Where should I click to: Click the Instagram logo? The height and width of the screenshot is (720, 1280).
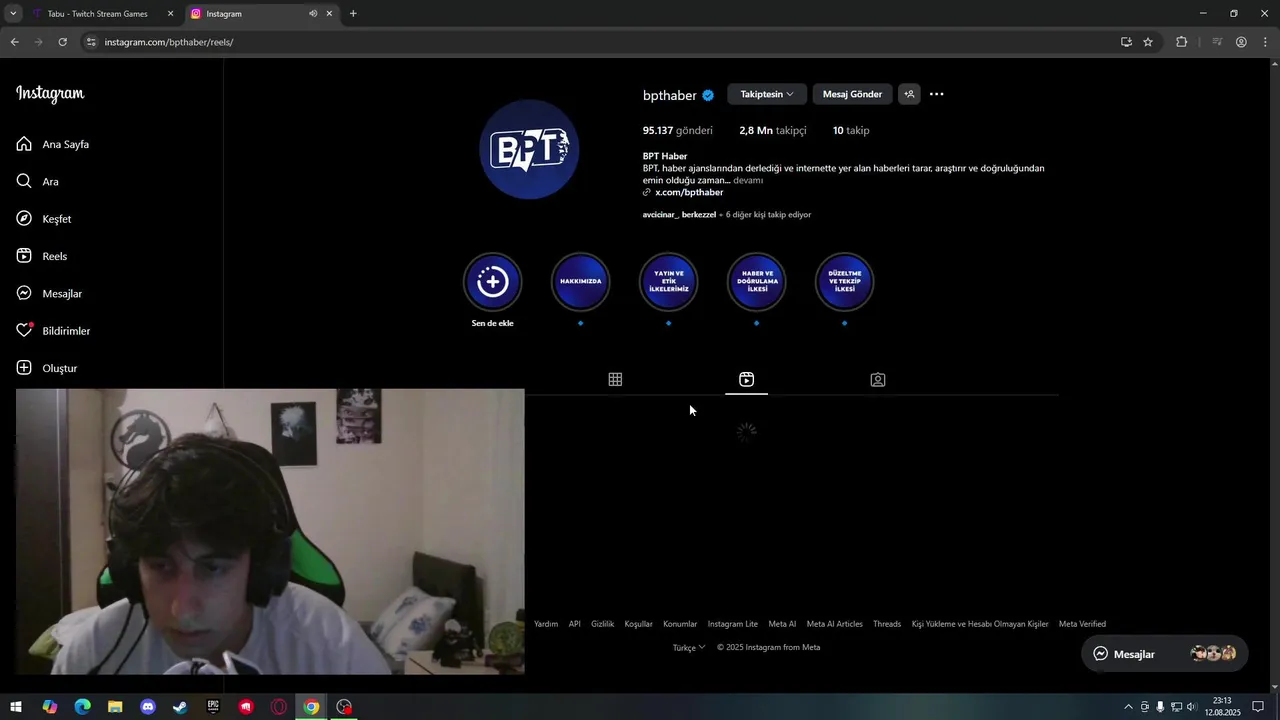[50, 94]
